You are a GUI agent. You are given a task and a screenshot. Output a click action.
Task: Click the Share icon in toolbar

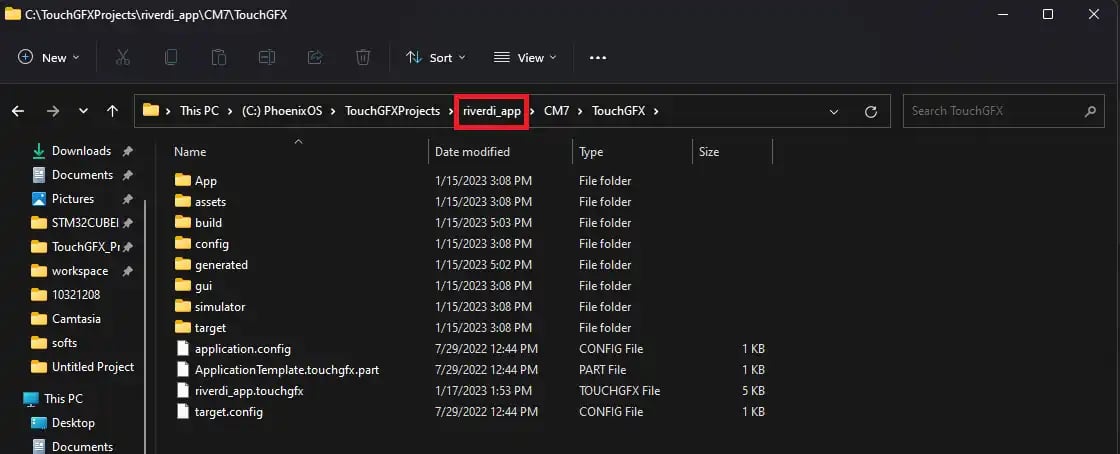tap(315, 58)
